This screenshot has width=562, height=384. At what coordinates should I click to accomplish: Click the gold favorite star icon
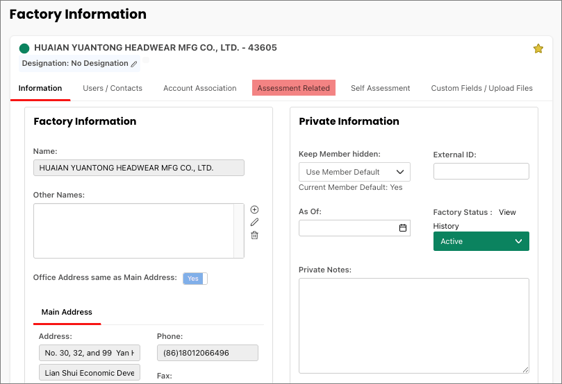coord(538,48)
